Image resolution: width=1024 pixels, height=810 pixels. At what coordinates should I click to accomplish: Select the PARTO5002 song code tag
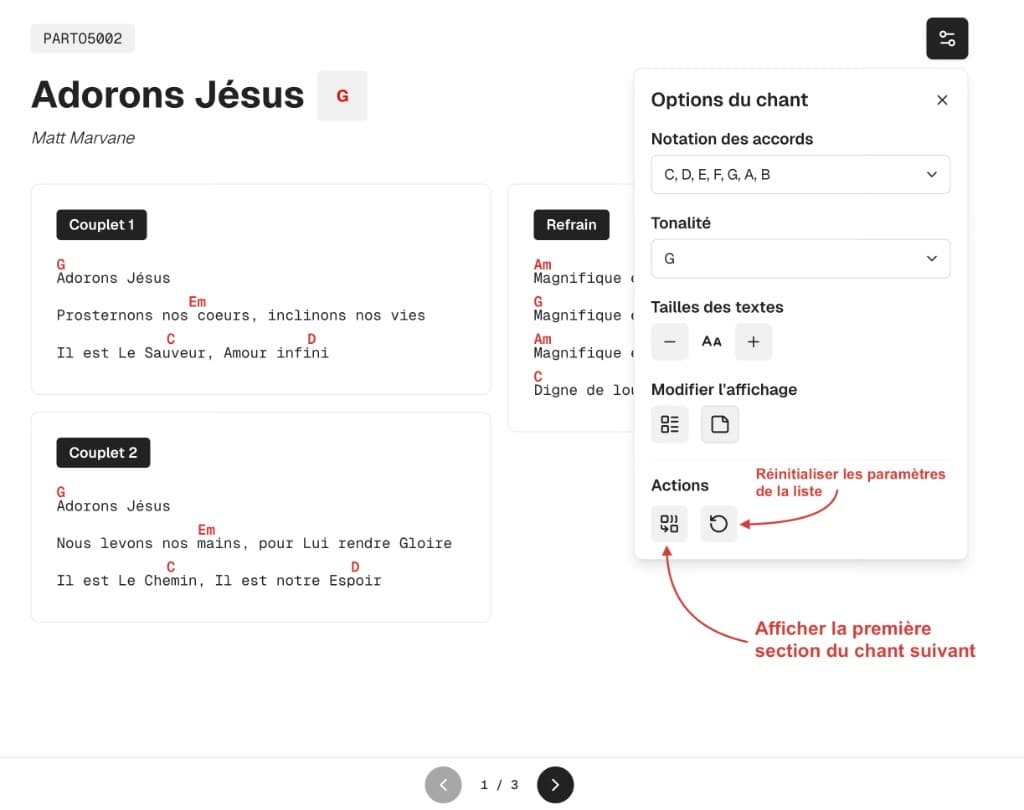pyautogui.click(x=82, y=38)
